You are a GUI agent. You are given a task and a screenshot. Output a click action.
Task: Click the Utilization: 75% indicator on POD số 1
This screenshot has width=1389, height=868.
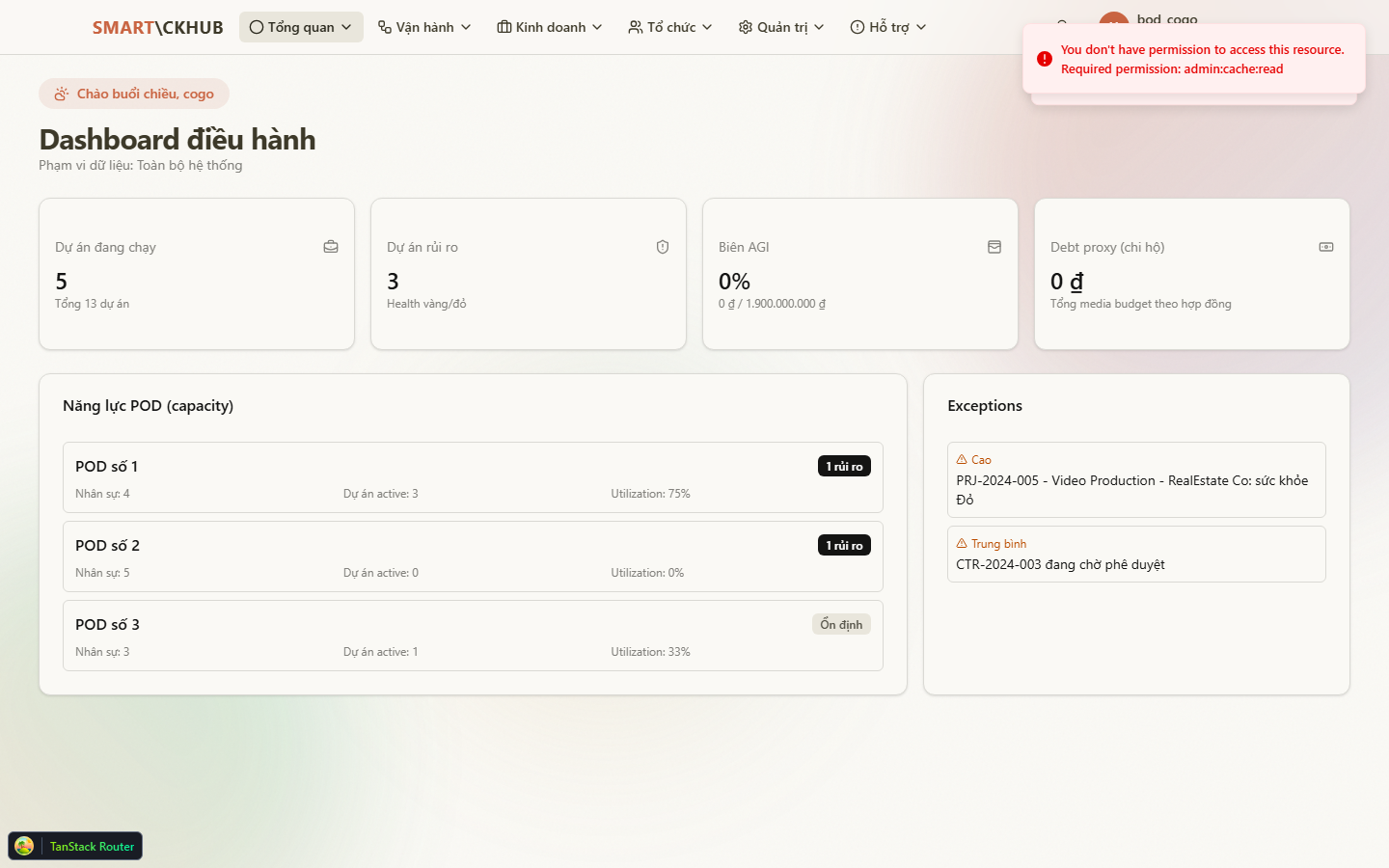point(649,493)
